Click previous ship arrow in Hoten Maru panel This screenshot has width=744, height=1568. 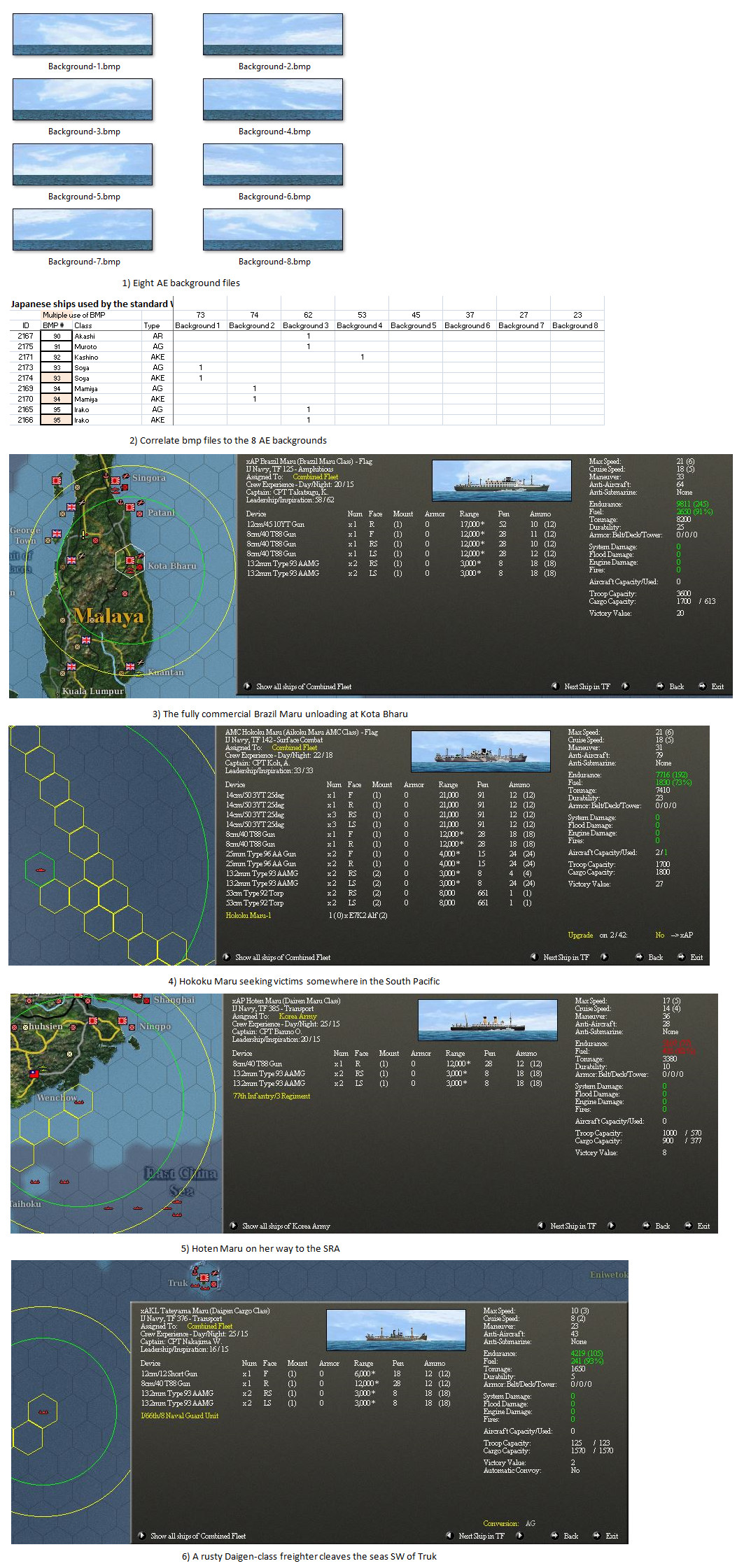pos(541,1225)
